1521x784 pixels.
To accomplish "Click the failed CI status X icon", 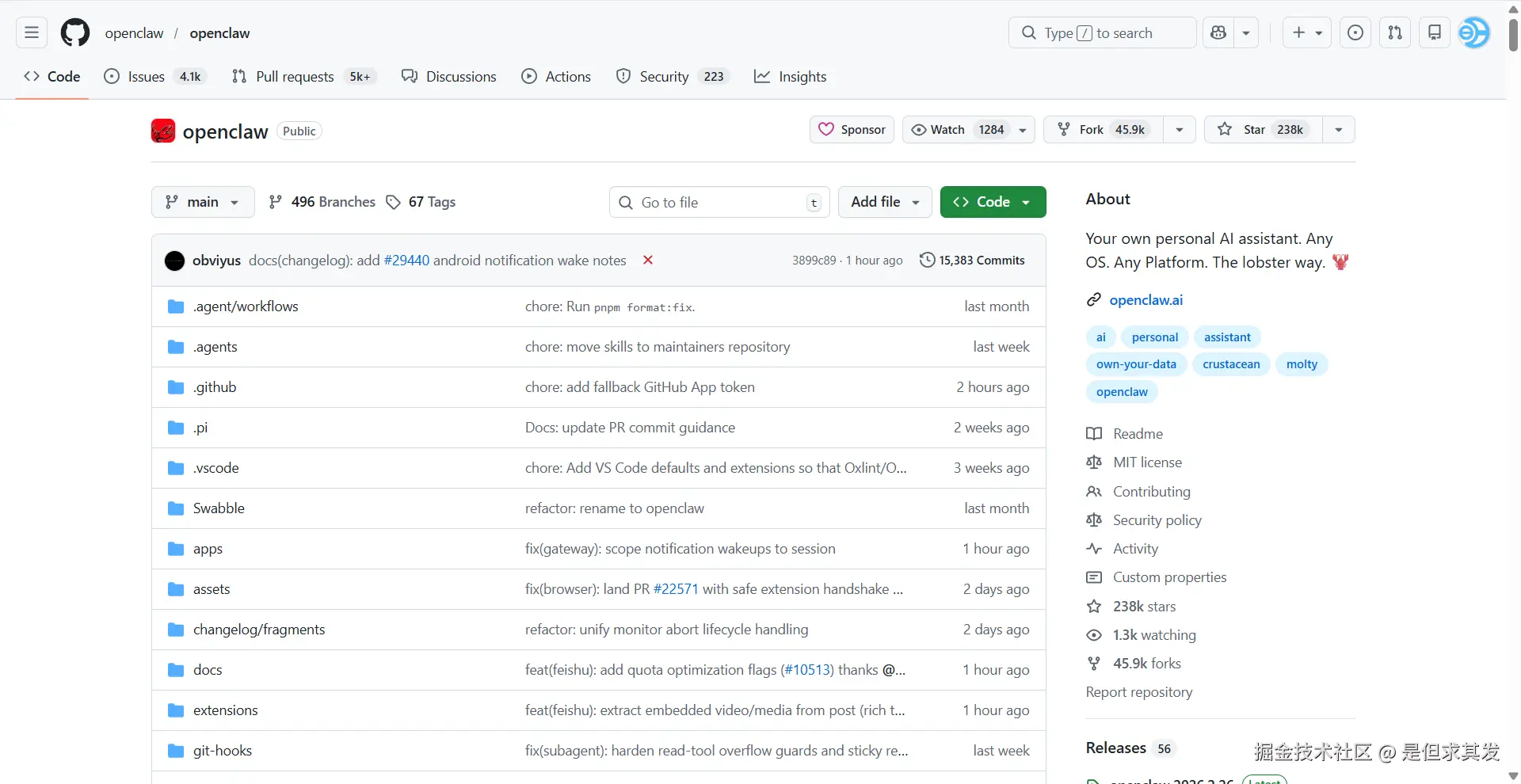I will (648, 260).
